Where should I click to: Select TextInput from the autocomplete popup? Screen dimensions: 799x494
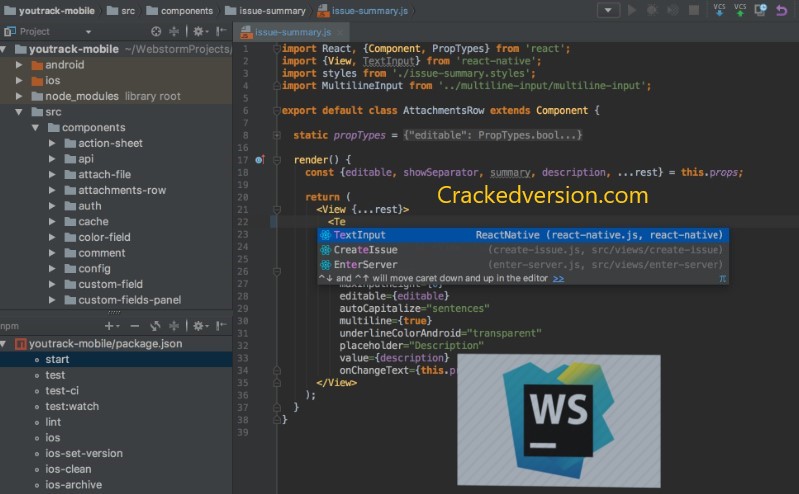pos(359,235)
